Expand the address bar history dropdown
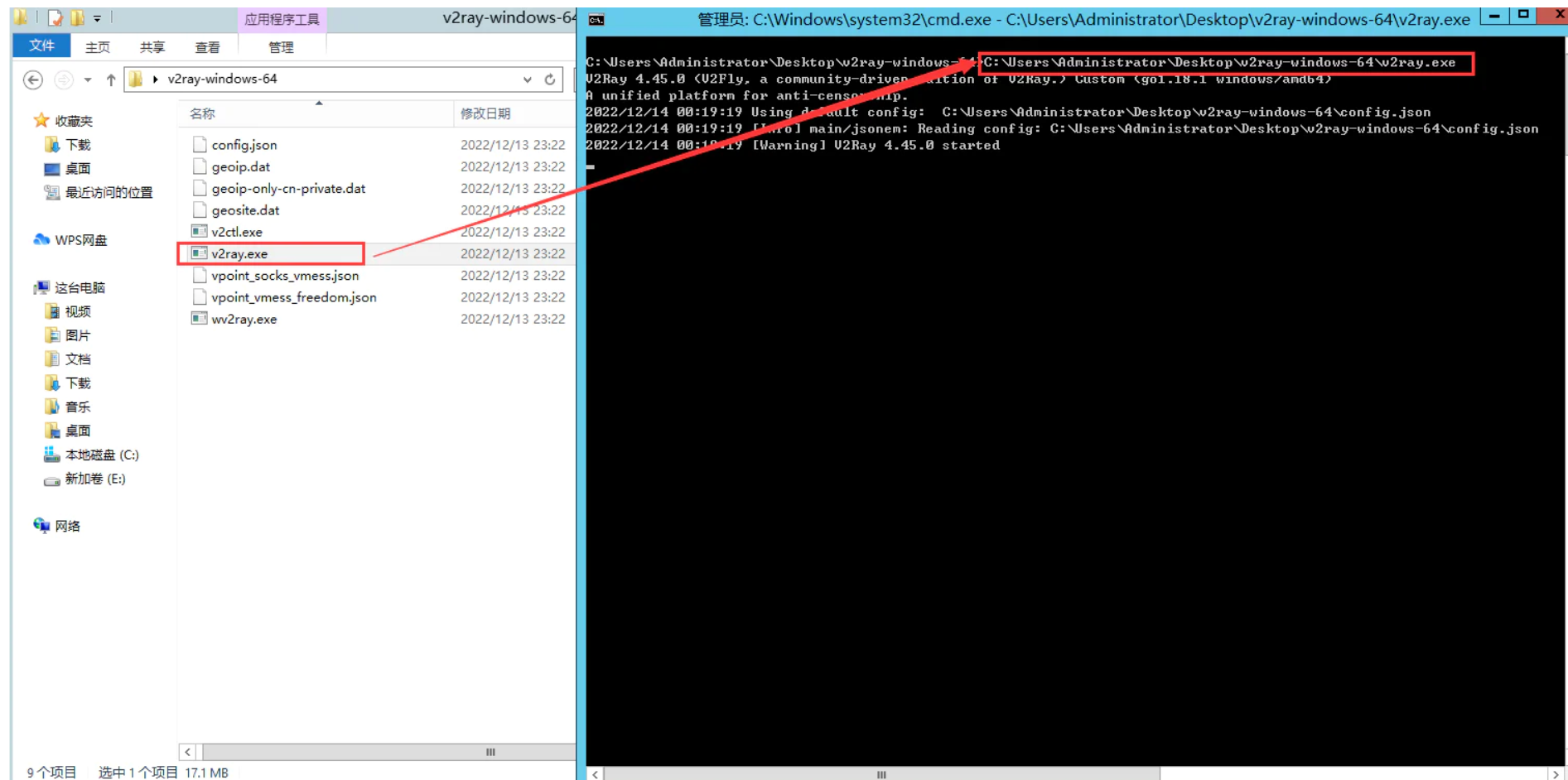The image size is (1568, 780). pyautogui.click(x=527, y=79)
